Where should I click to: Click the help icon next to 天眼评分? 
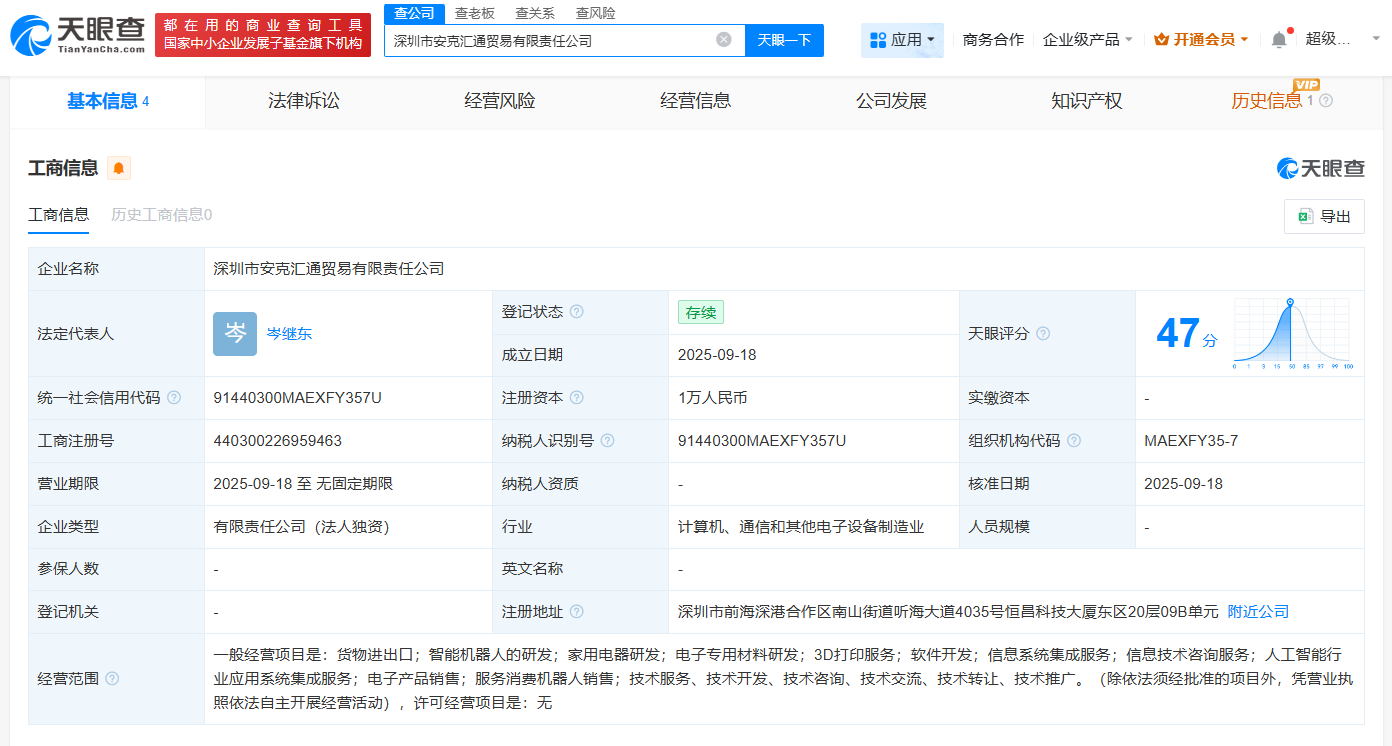click(1043, 333)
